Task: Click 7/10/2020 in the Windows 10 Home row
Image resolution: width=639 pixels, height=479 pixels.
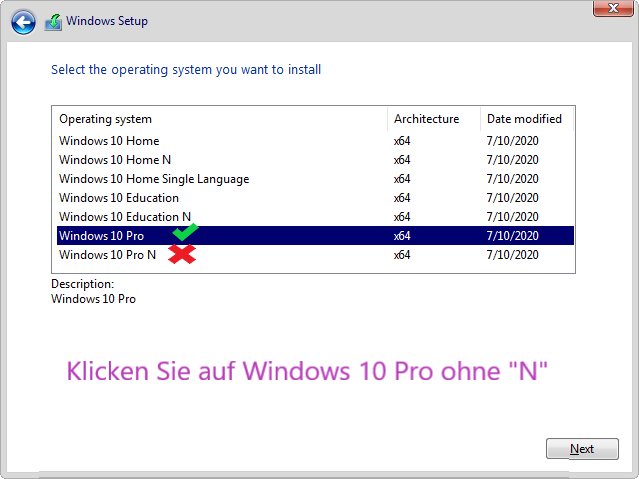Action: 512,141
